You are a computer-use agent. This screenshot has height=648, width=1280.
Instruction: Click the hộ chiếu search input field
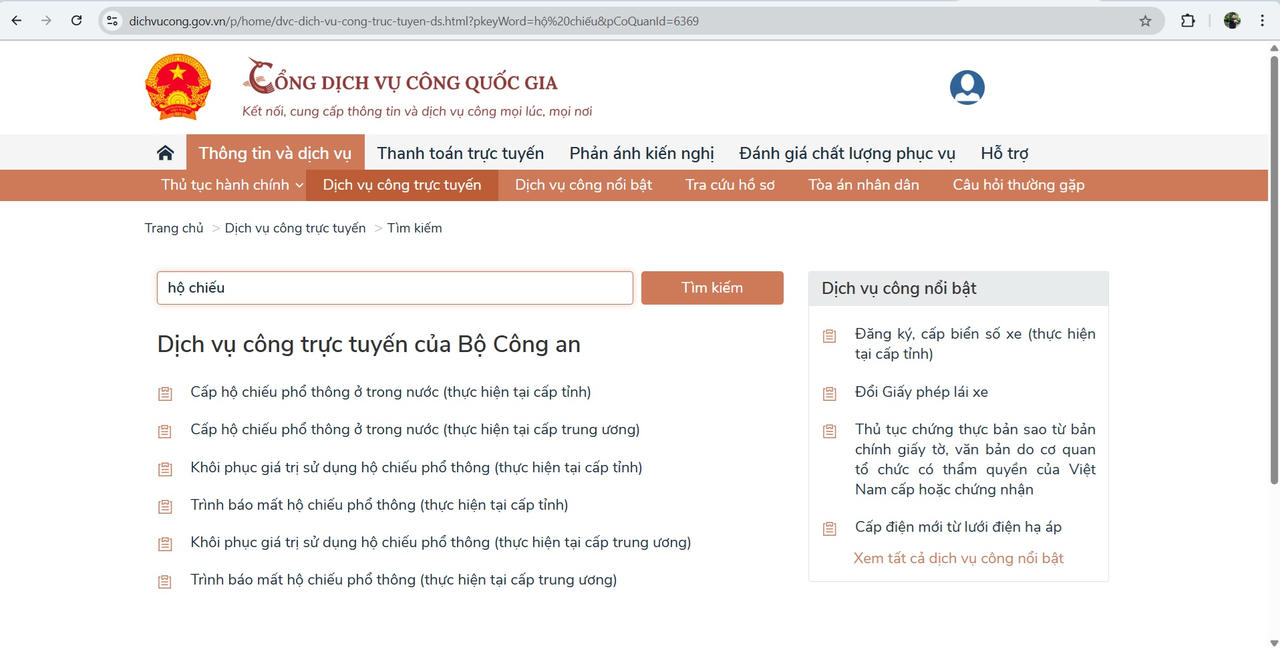(x=394, y=288)
